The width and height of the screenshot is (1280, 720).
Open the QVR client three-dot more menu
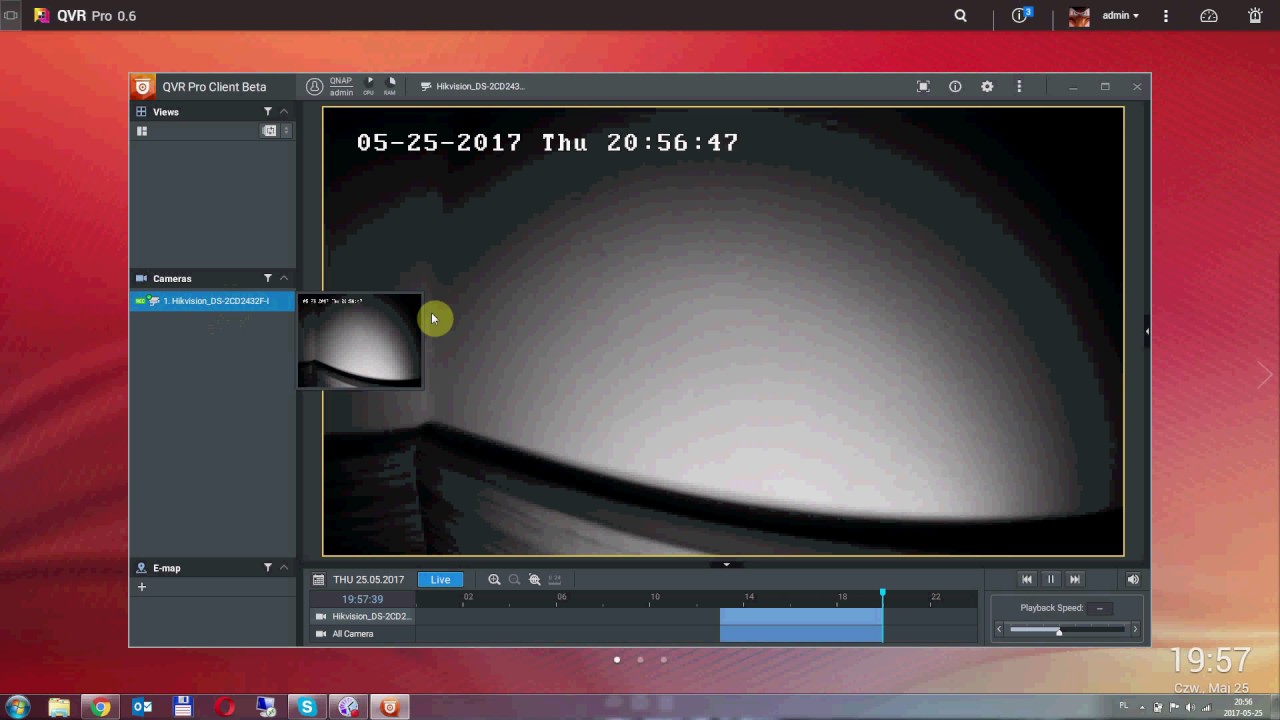pyautogui.click(x=1019, y=87)
